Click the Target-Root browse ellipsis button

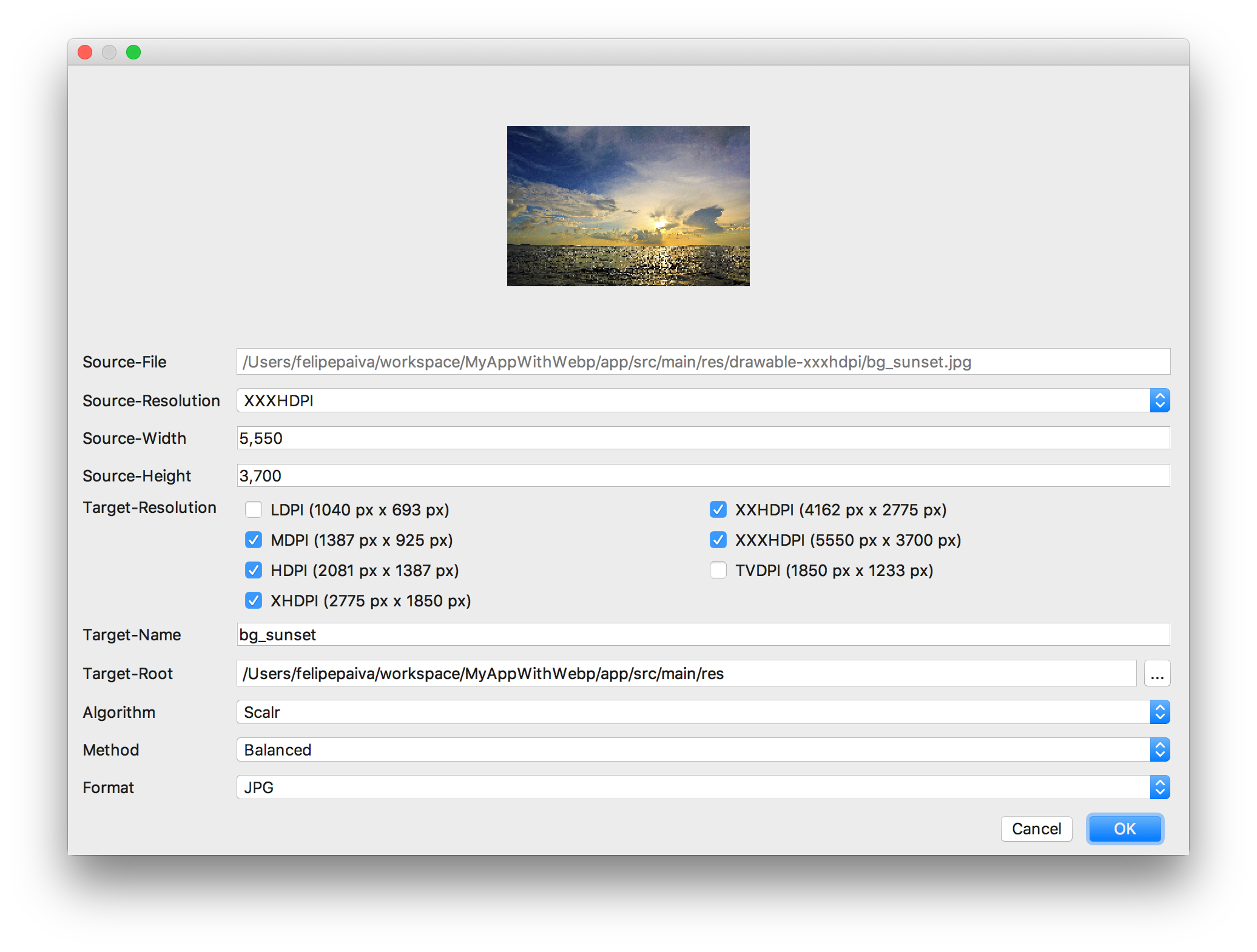1157,674
